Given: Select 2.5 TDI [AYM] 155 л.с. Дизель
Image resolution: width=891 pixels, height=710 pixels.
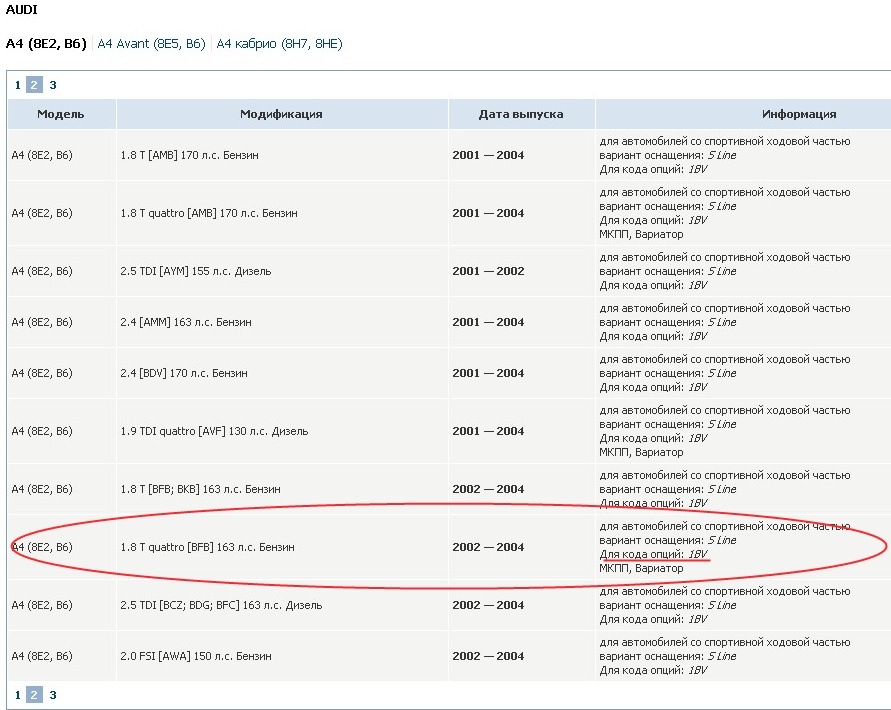Looking at the screenshot, I should click(x=195, y=271).
